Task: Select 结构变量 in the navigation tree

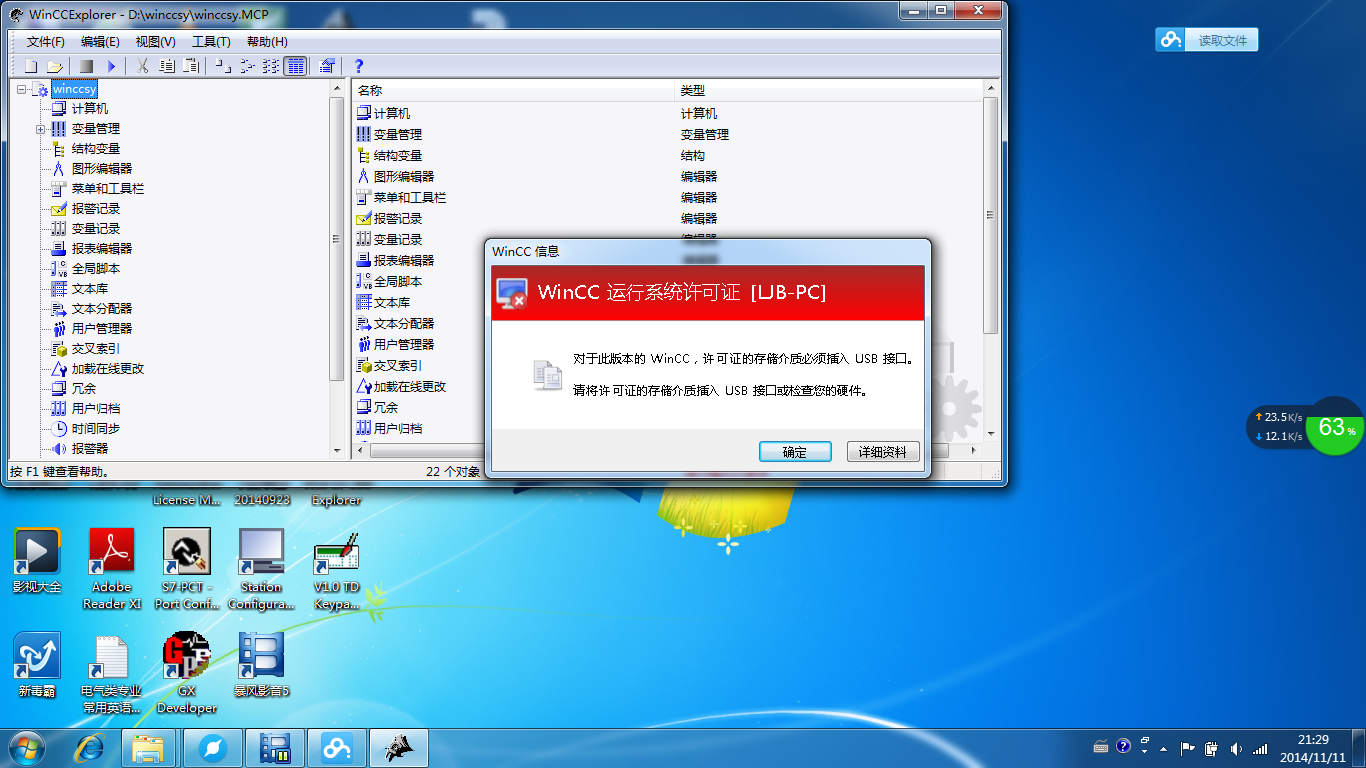Action: point(96,149)
